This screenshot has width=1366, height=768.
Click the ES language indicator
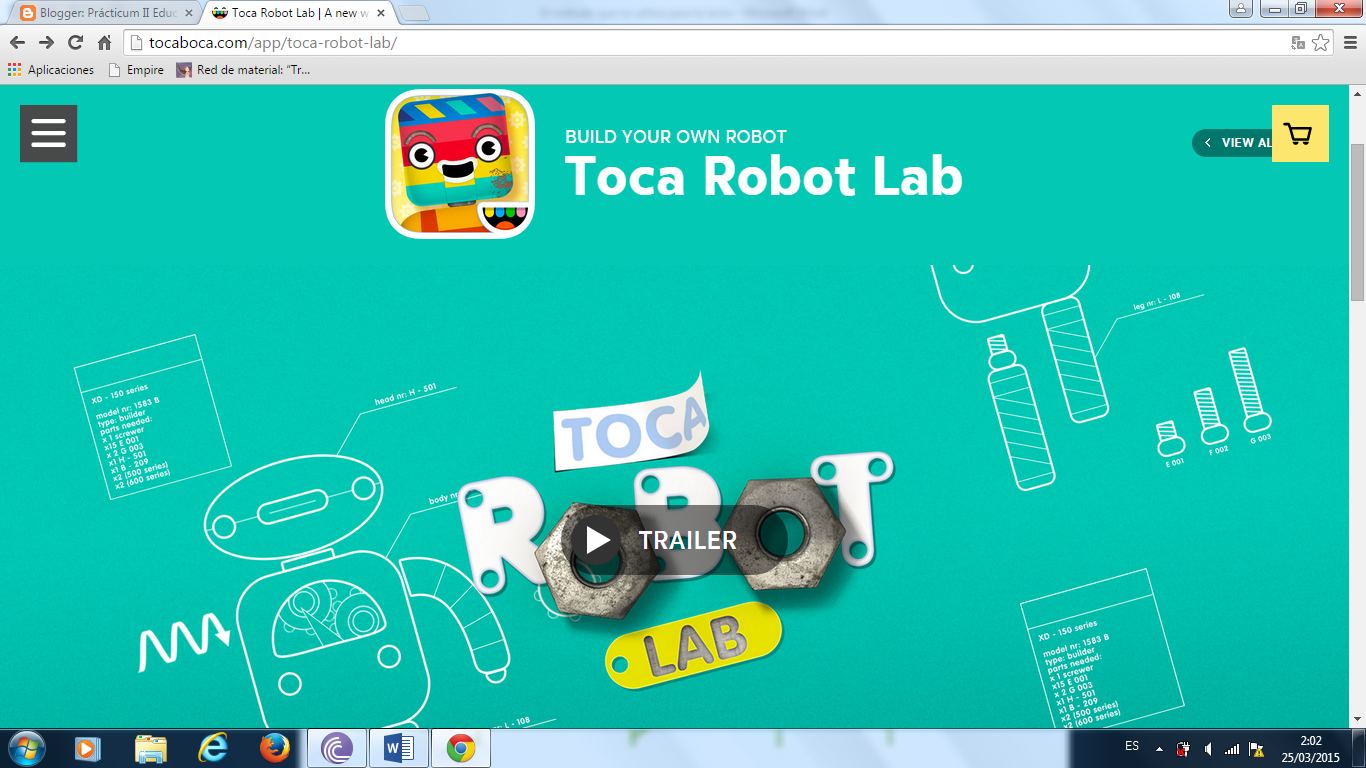click(1132, 746)
